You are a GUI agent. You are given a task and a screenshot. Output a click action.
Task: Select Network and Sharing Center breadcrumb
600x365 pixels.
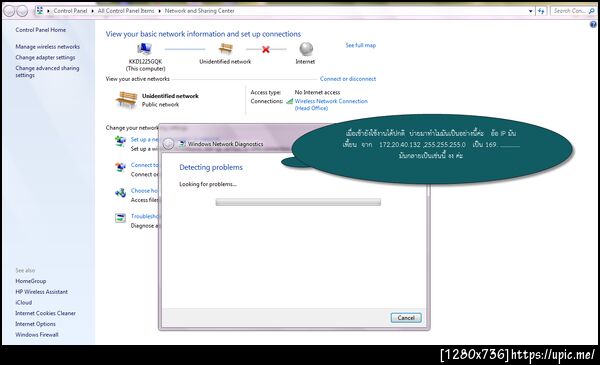199,11
